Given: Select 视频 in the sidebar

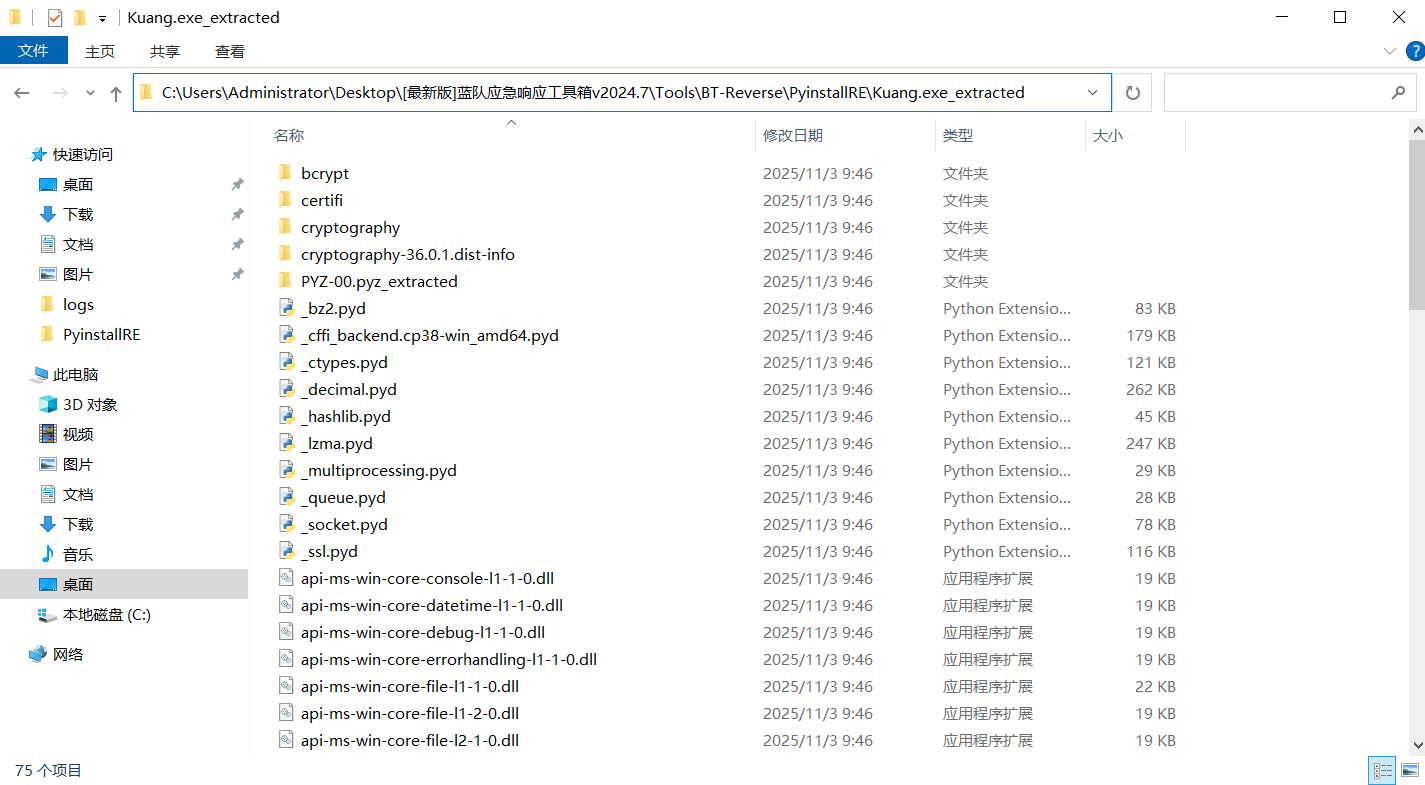Looking at the screenshot, I should pyautogui.click(x=77, y=434).
